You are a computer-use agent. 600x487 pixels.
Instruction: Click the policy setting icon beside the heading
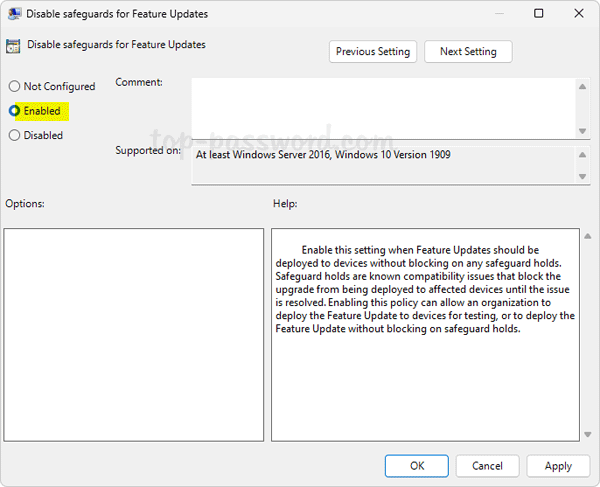pyautogui.click(x=13, y=45)
